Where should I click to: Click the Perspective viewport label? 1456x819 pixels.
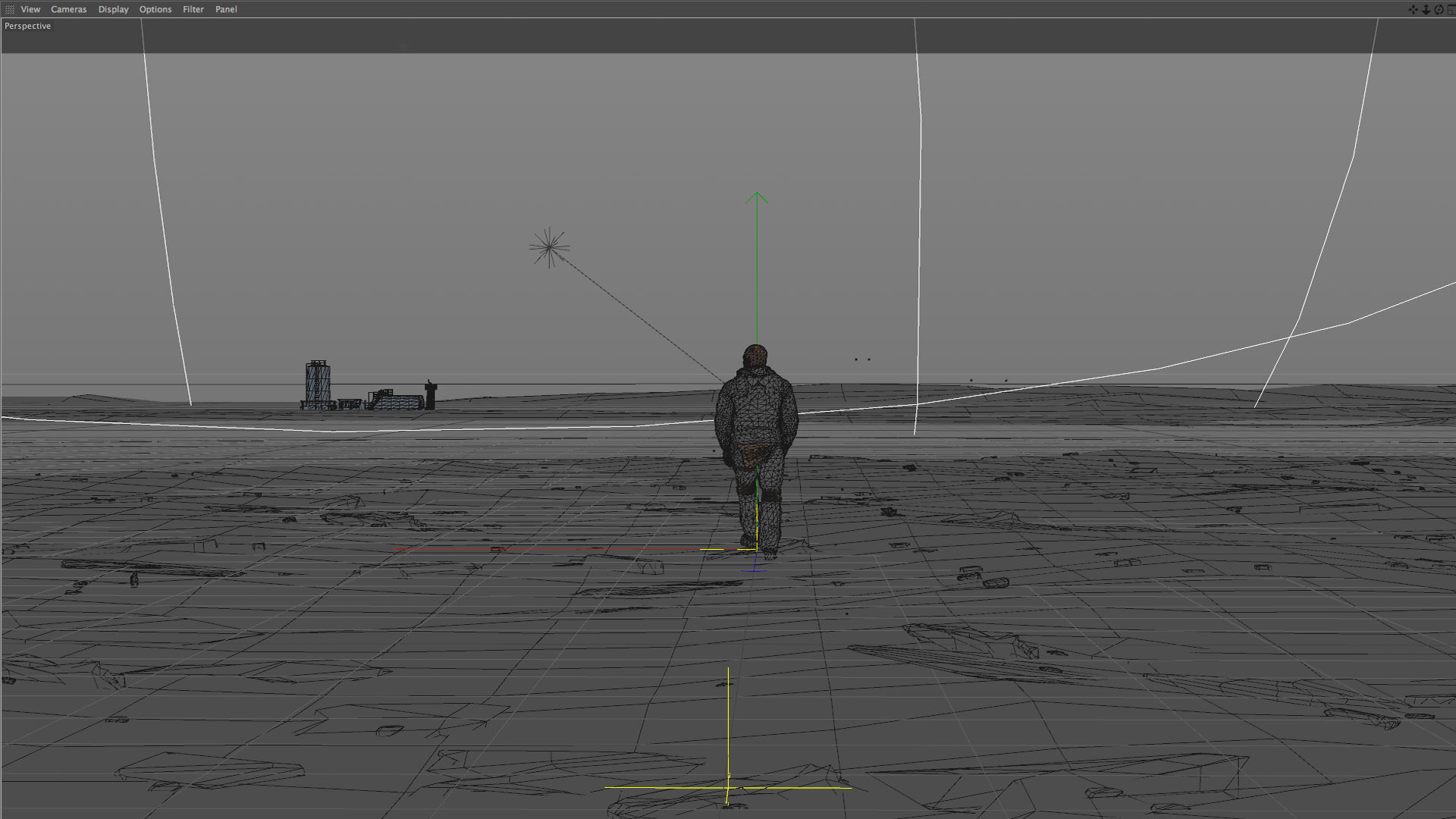(27, 26)
